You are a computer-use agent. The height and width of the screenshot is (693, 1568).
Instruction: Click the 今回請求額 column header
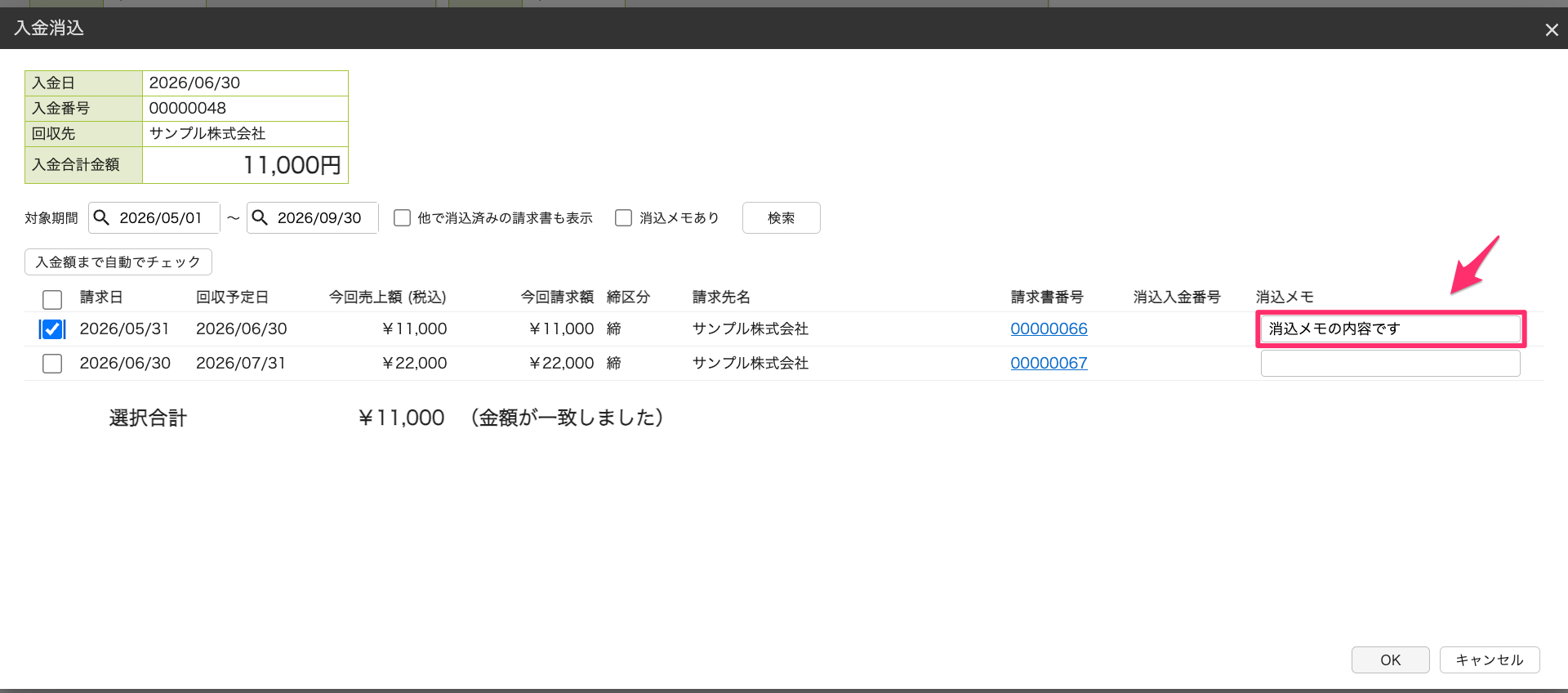point(557,297)
